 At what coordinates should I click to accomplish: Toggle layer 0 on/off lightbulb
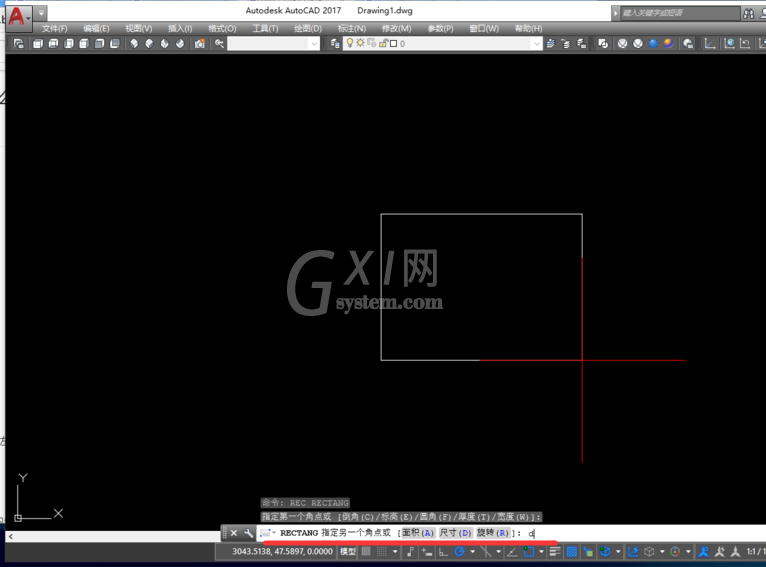(x=350, y=43)
